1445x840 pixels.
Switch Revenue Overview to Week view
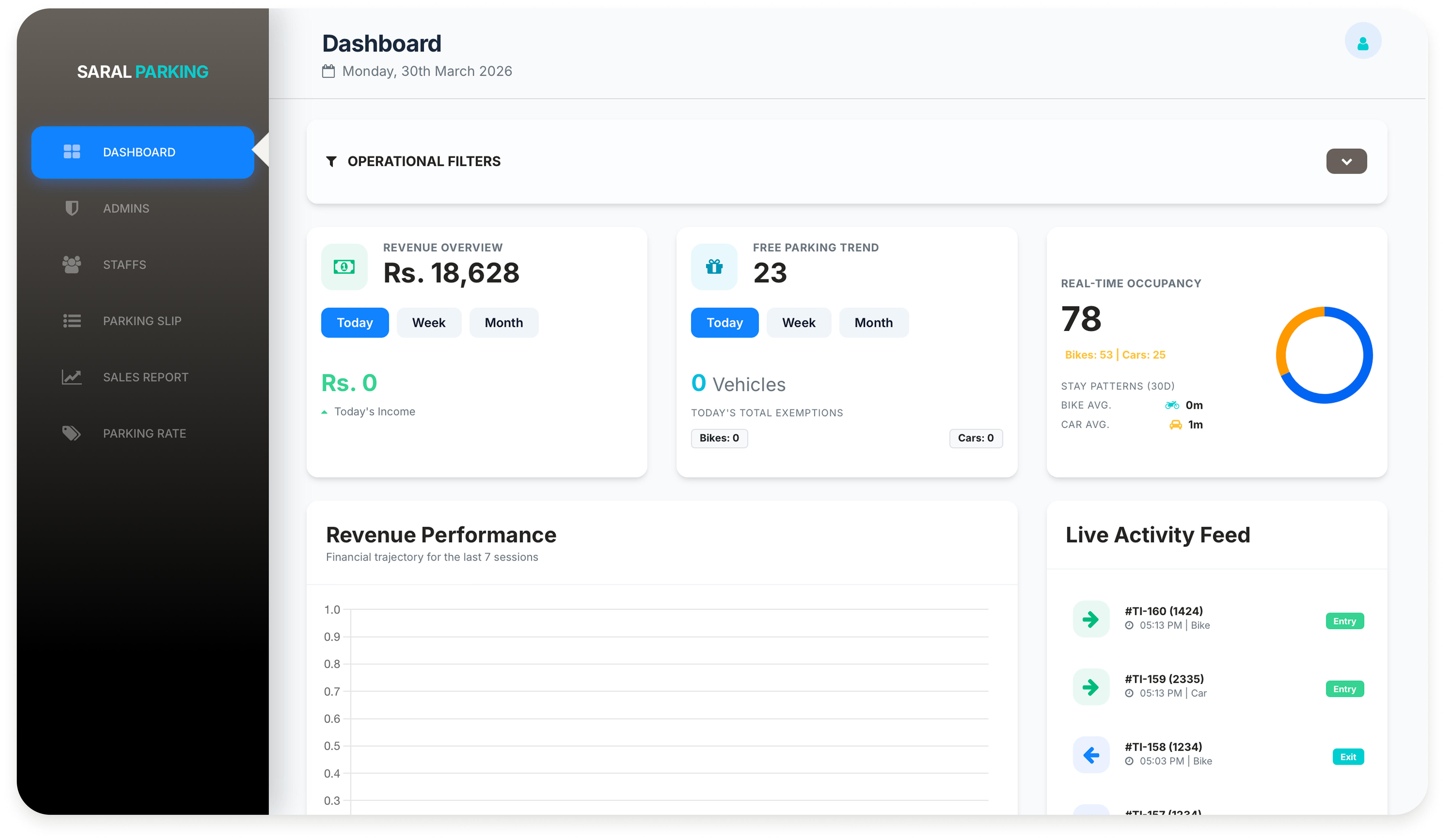tap(428, 322)
